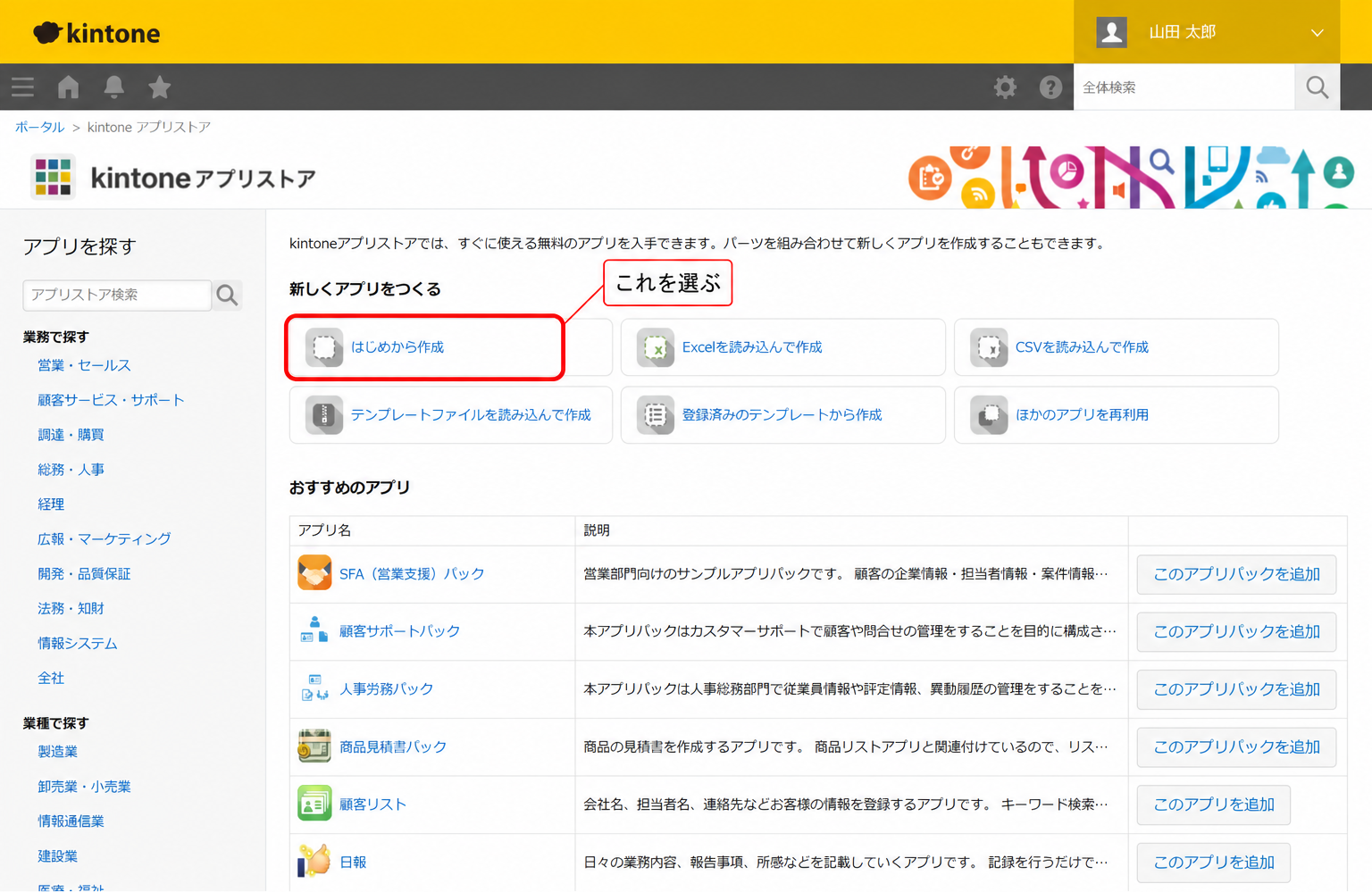1372x892 pixels.
Task: Click the CSVを読み込んで作成 icon
Action: click(x=989, y=347)
